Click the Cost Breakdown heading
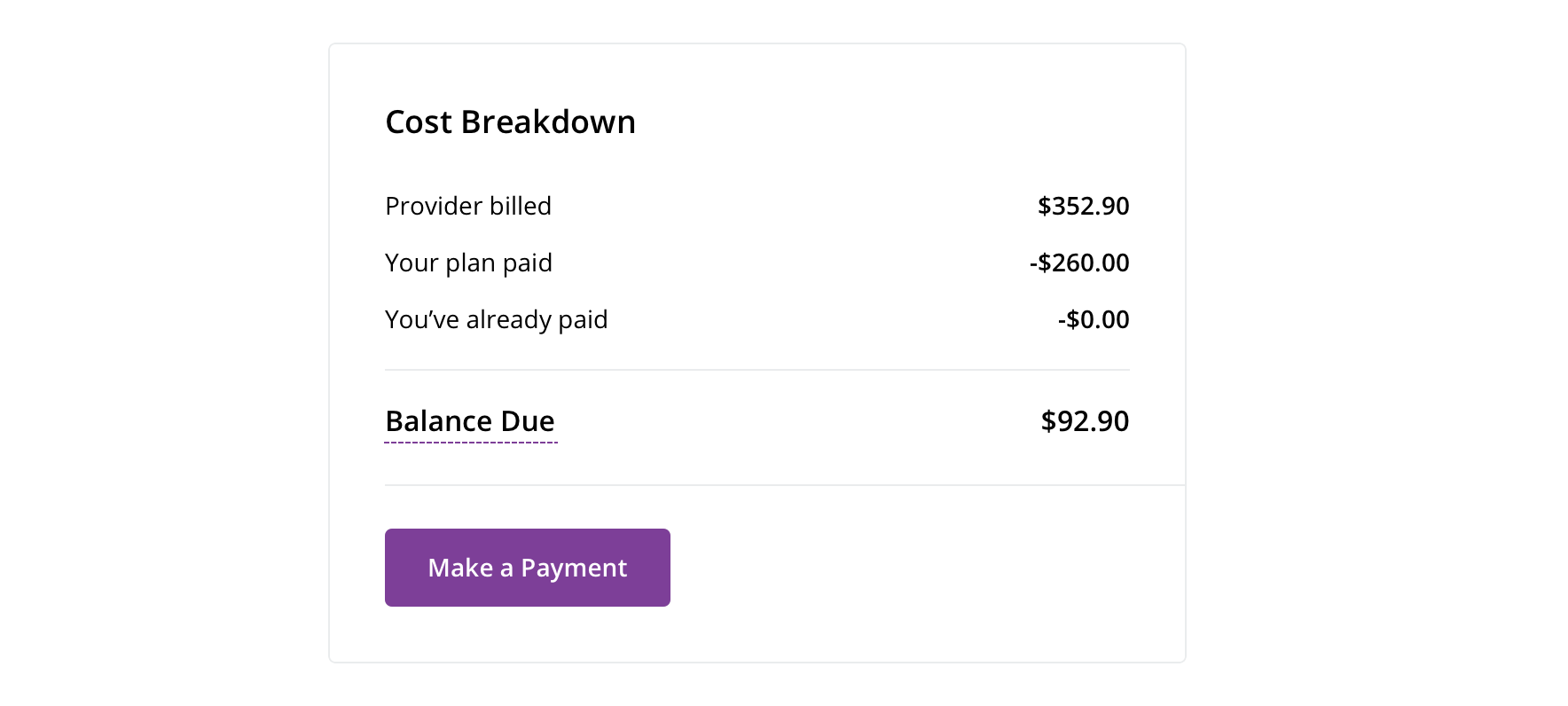Screen dimensions: 1568x706 [510, 122]
